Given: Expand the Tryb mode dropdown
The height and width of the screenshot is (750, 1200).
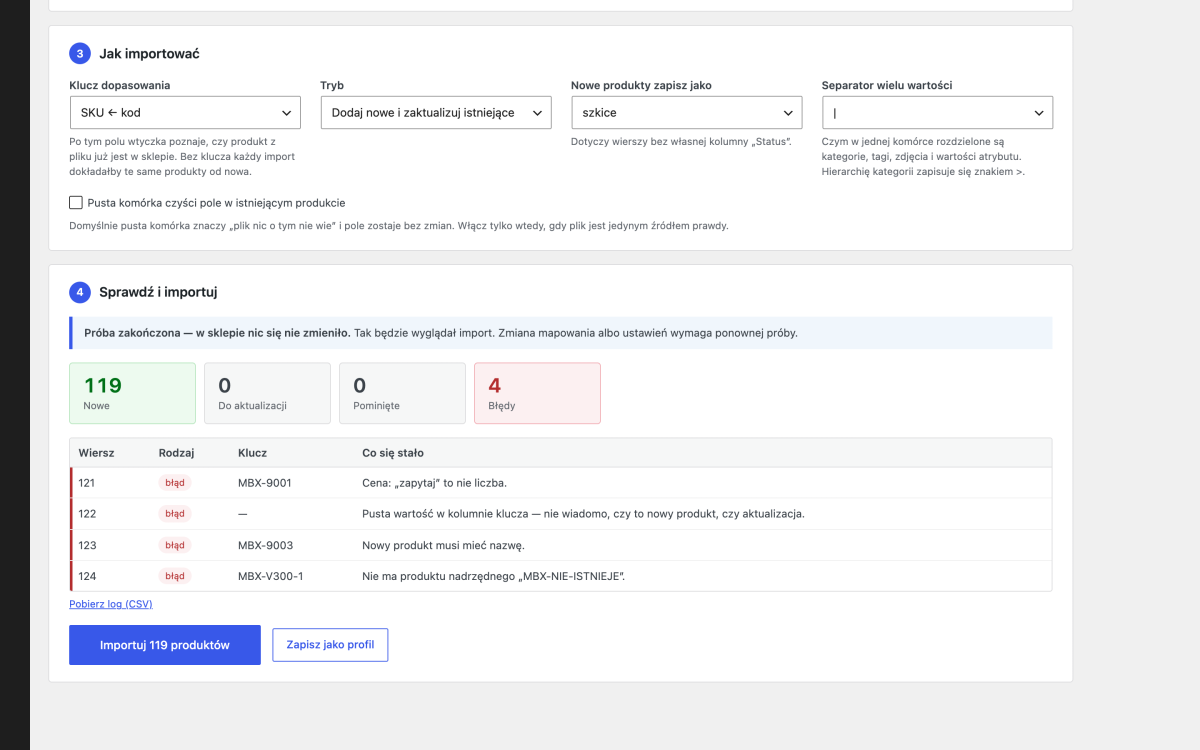Looking at the screenshot, I should [436, 112].
